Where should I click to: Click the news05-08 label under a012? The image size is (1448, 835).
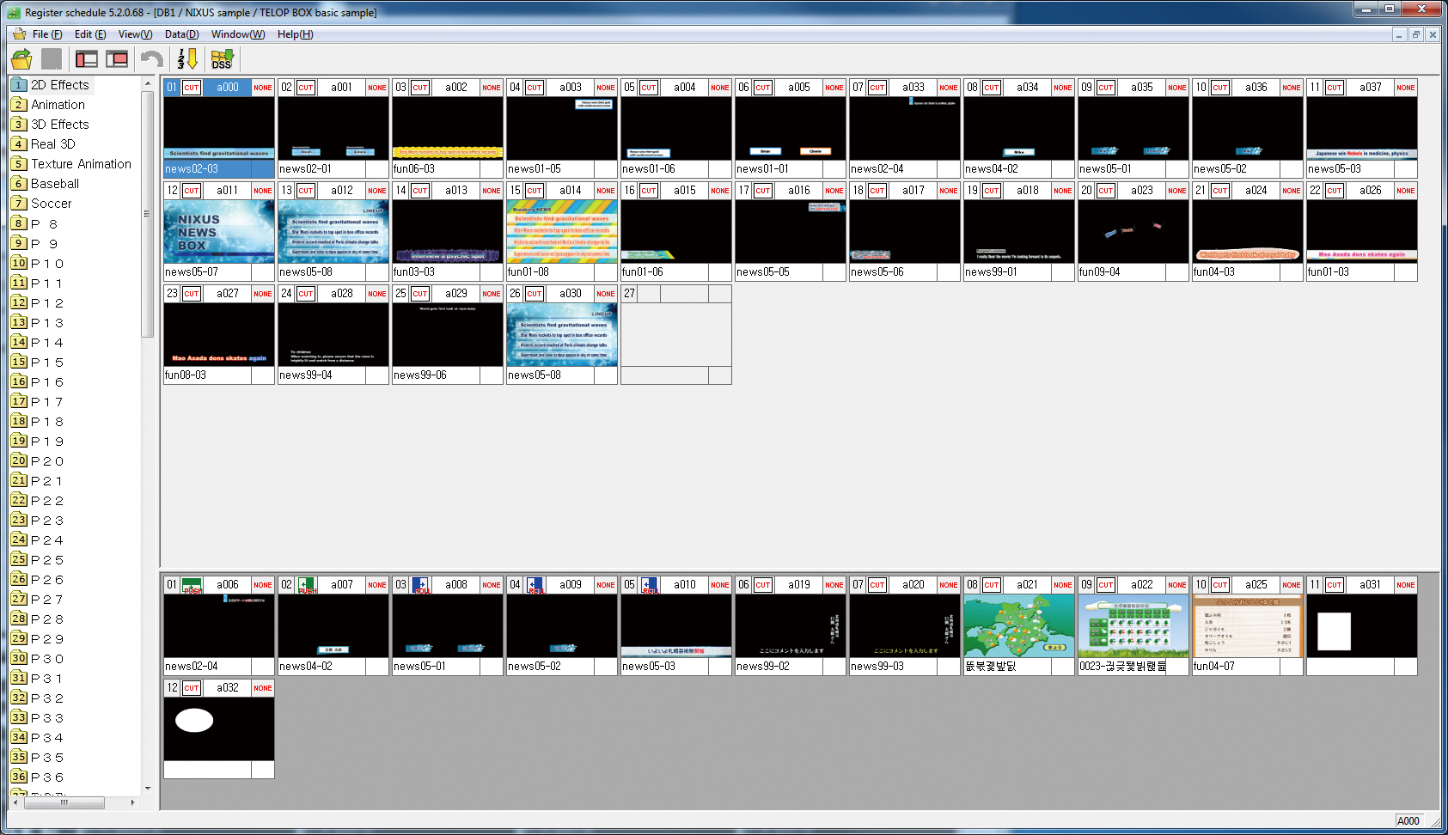[x=308, y=272]
